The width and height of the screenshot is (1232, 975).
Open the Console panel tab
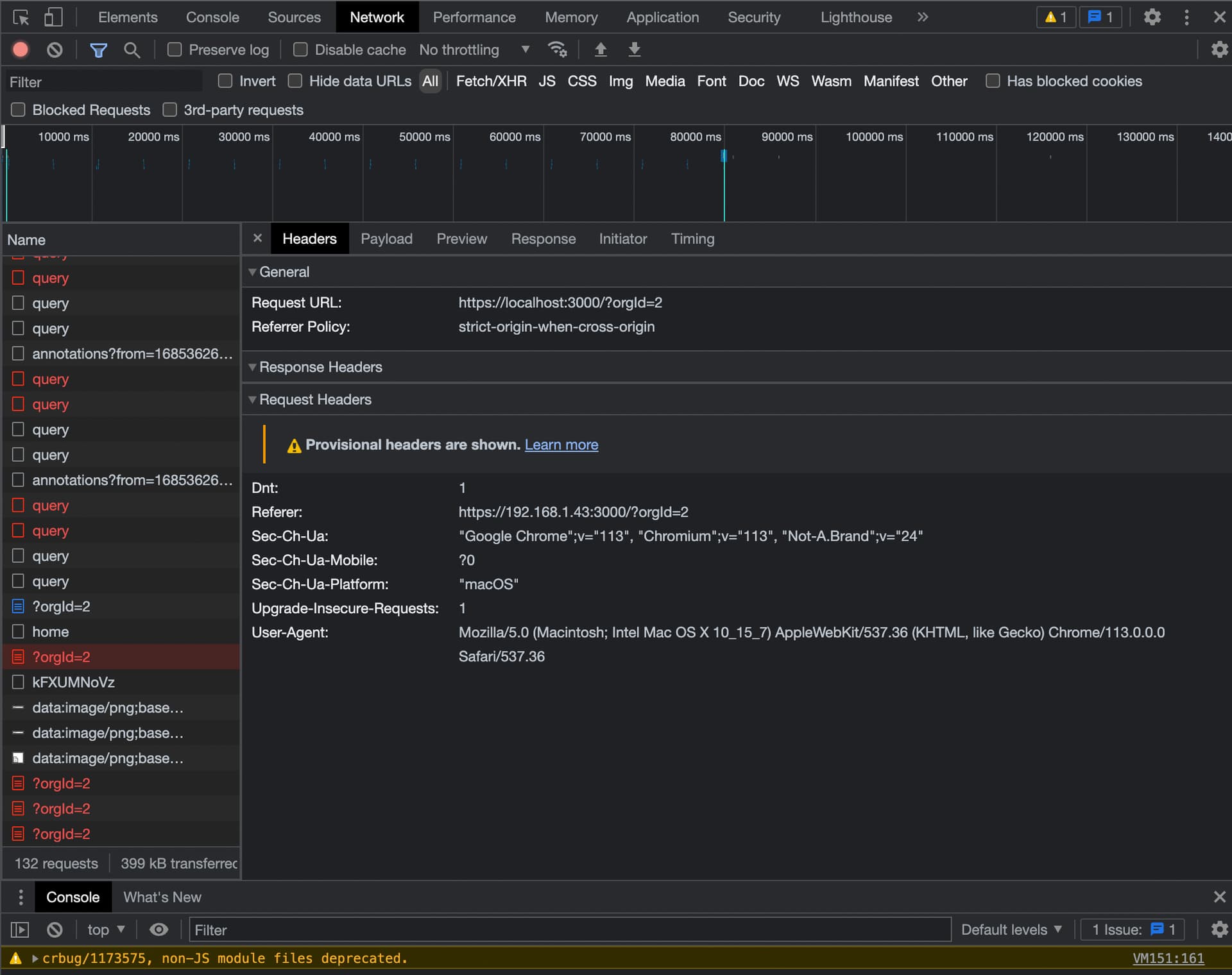[x=212, y=17]
